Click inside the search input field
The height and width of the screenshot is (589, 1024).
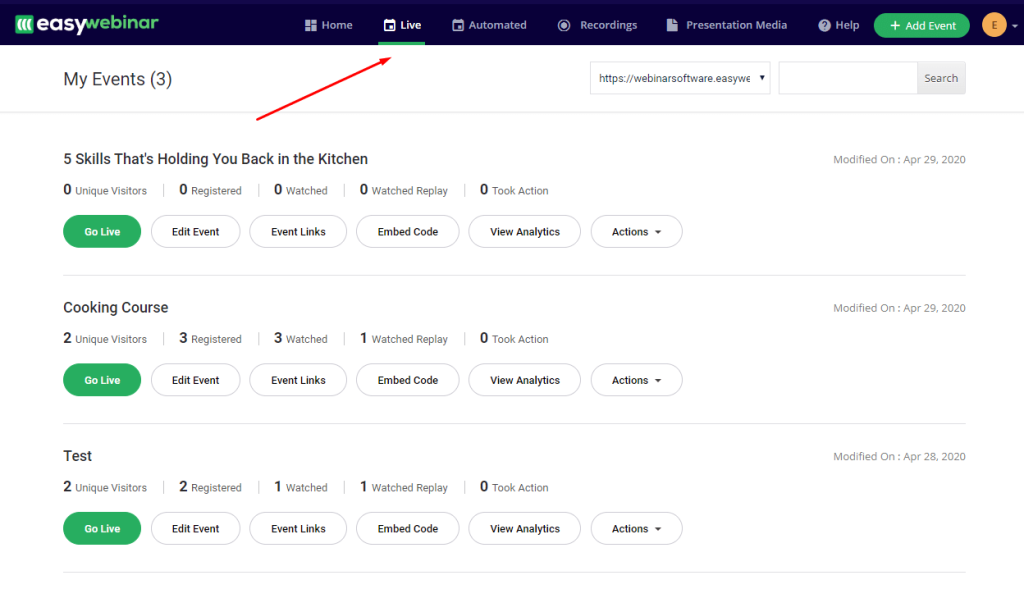[846, 77]
